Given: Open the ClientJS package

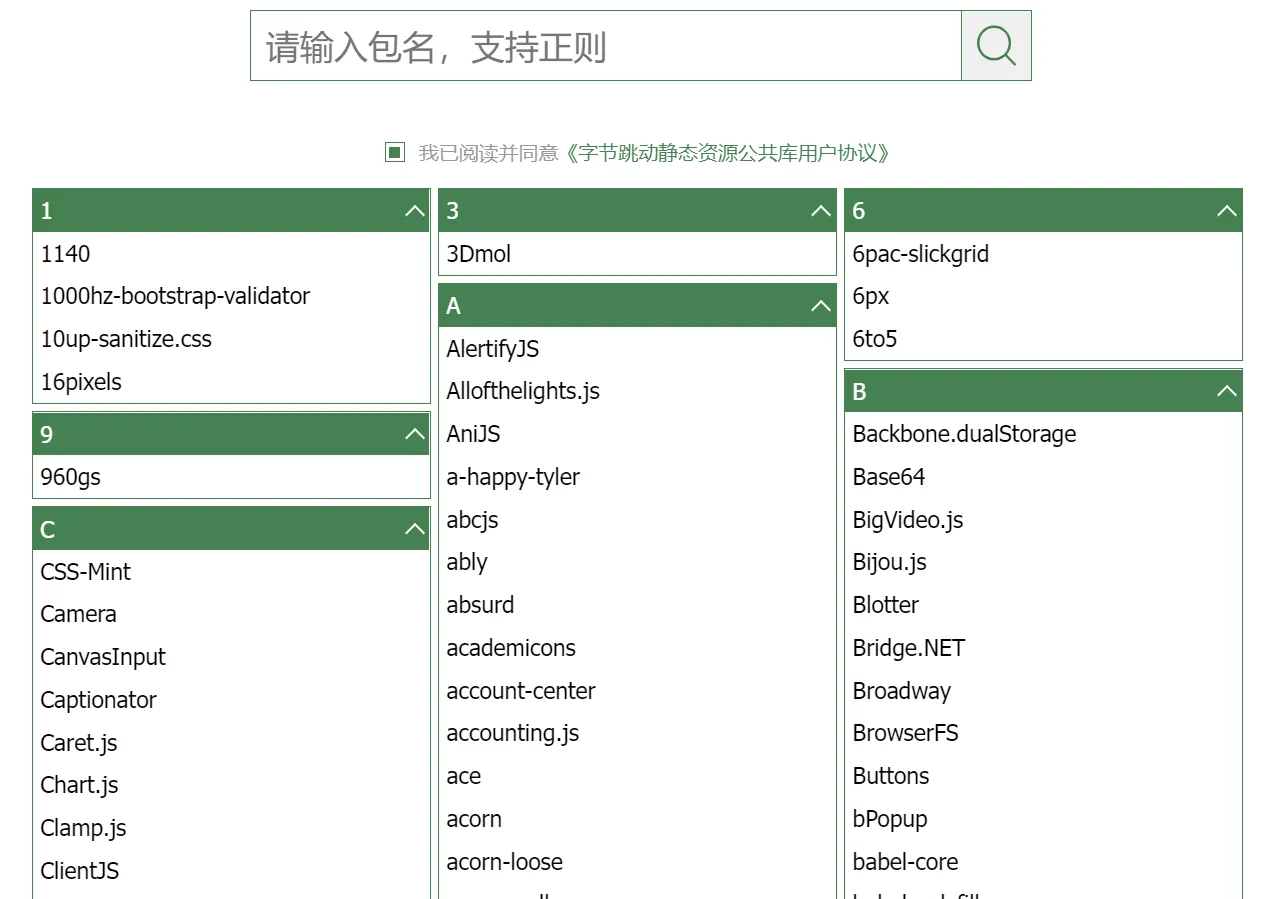Looking at the screenshot, I should [x=79, y=871].
